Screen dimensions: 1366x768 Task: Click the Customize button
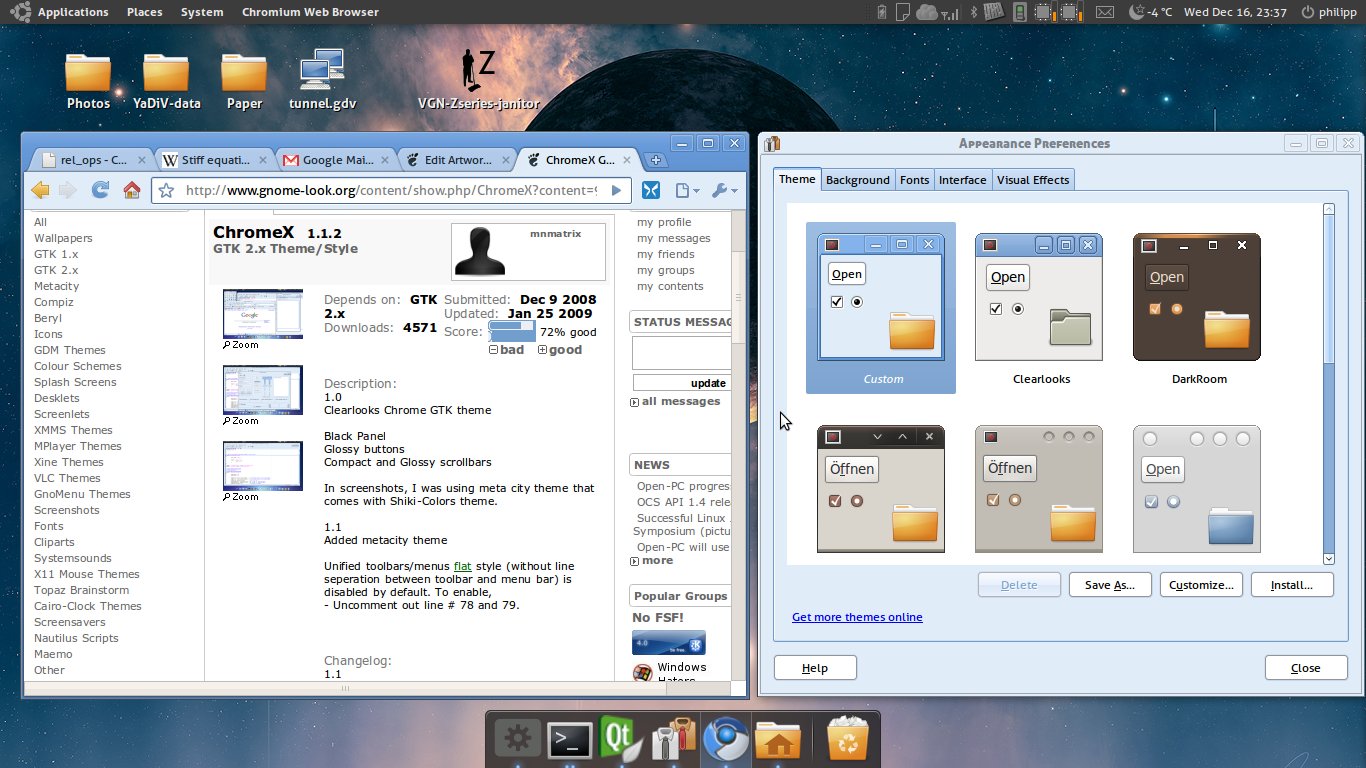(x=1201, y=585)
